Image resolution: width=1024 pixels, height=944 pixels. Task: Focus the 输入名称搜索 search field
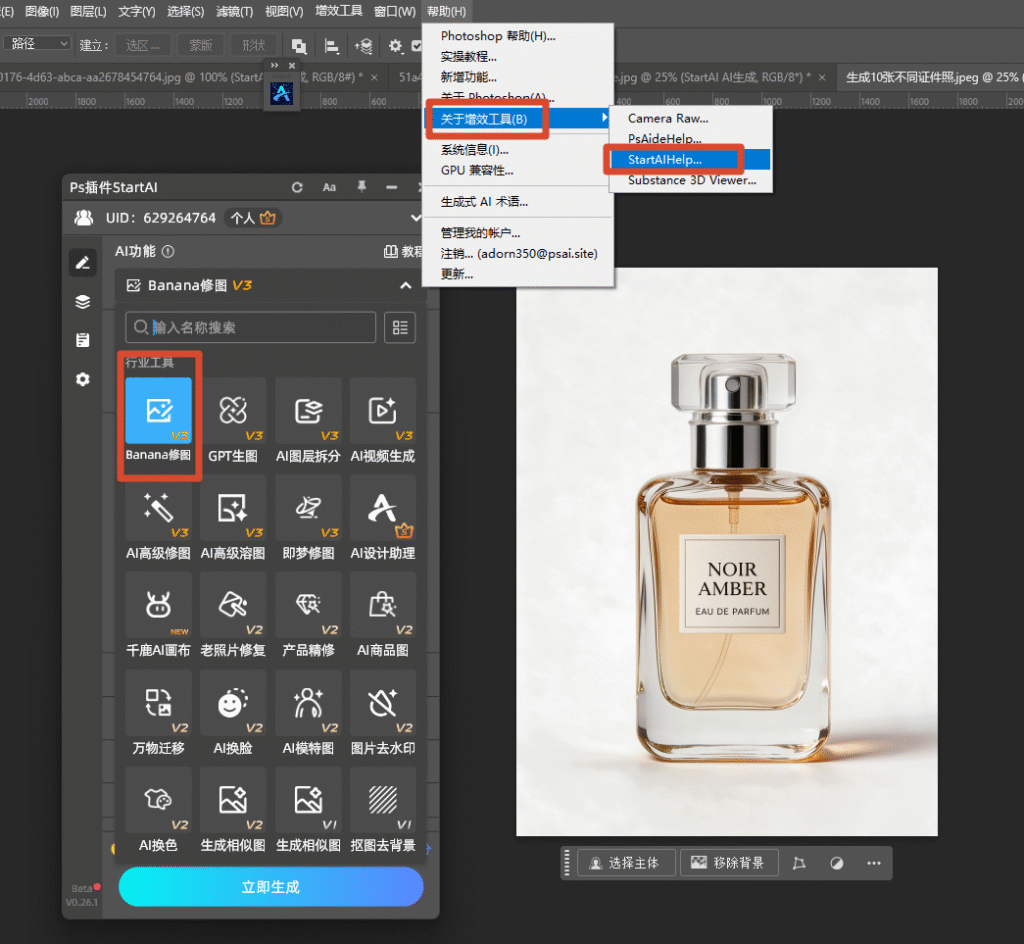[x=250, y=327]
